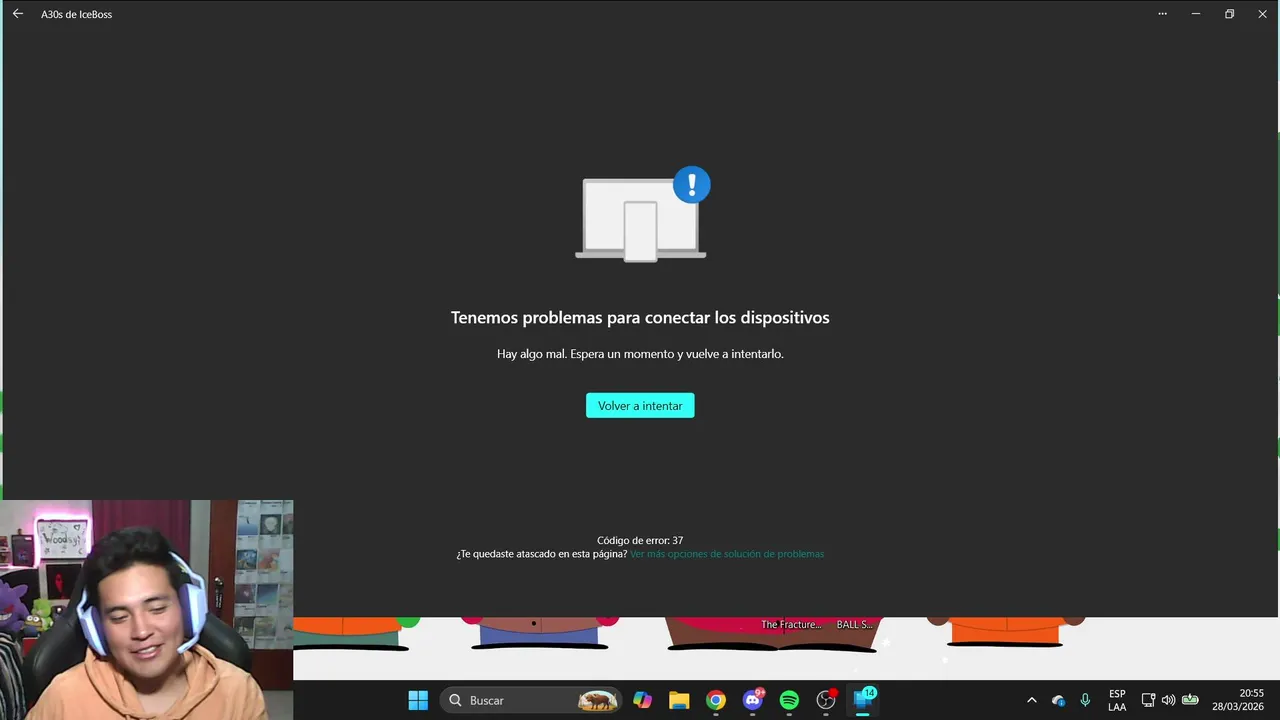The height and width of the screenshot is (720, 1280).
Task: Open Spotify from the taskbar
Action: pyautogui.click(x=789, y=700)
